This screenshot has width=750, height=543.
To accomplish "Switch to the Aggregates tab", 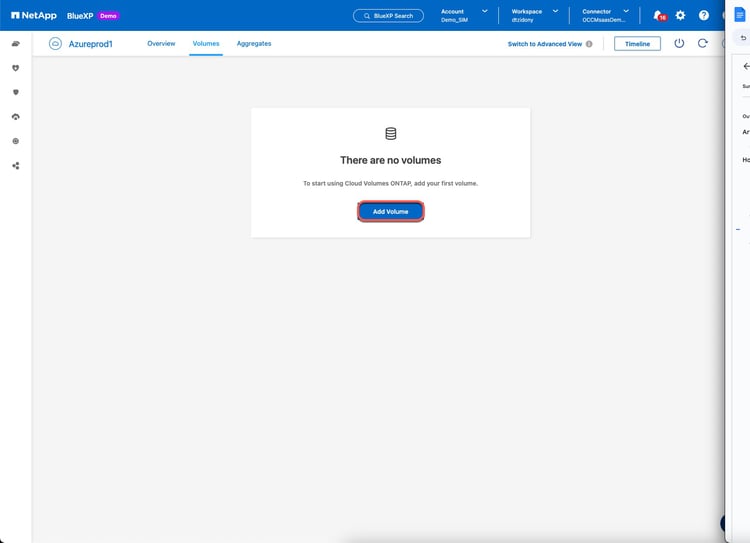I will [254, 44].
